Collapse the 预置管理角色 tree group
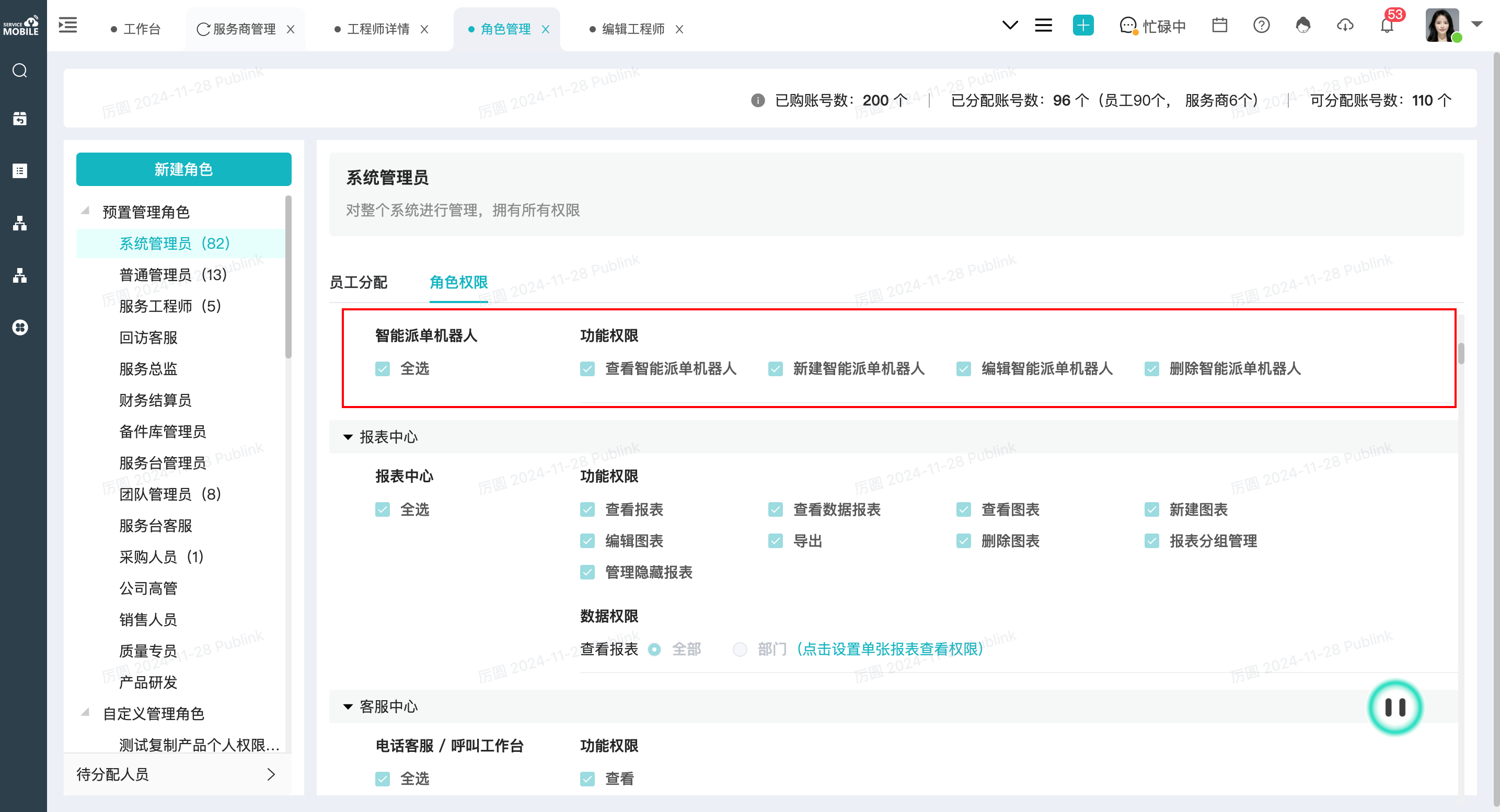 (x=86, y=211)
